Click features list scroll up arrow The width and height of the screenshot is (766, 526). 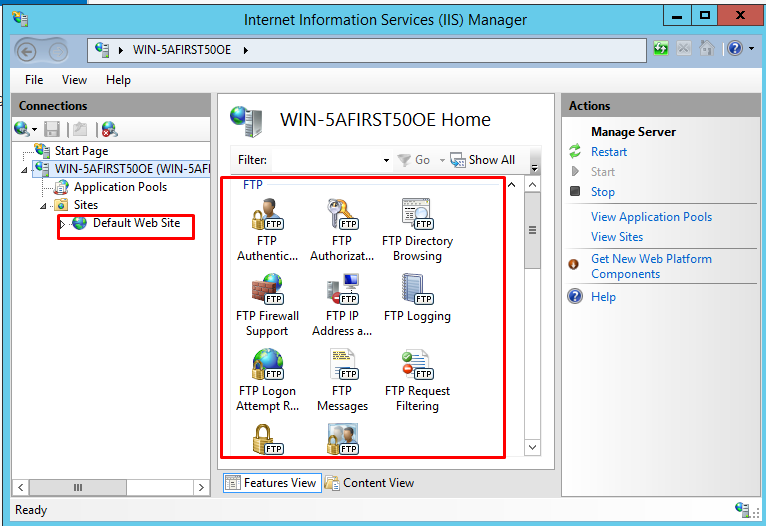(x=532, y=185)
